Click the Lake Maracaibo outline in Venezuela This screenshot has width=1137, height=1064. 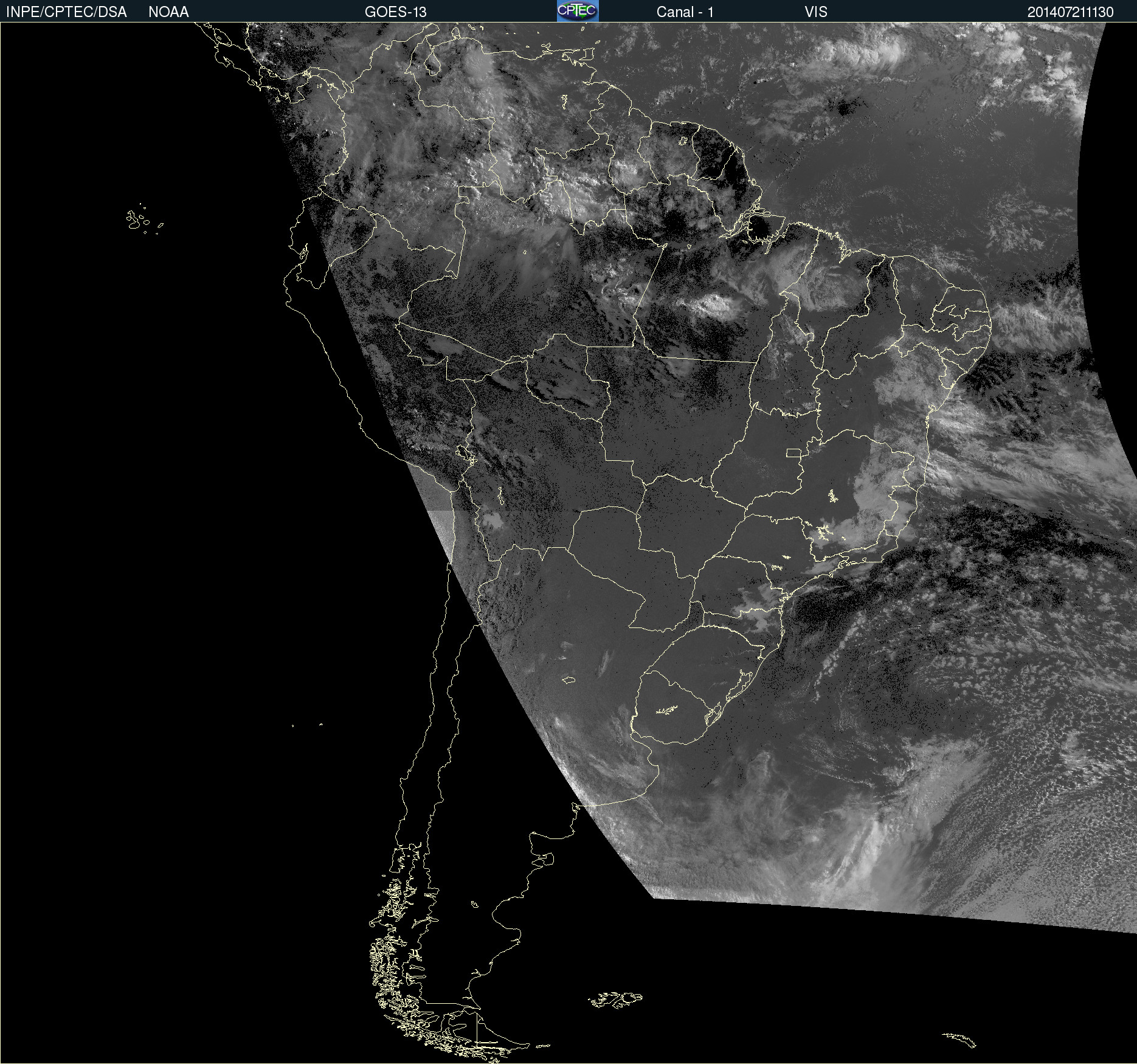pos(434,63)
